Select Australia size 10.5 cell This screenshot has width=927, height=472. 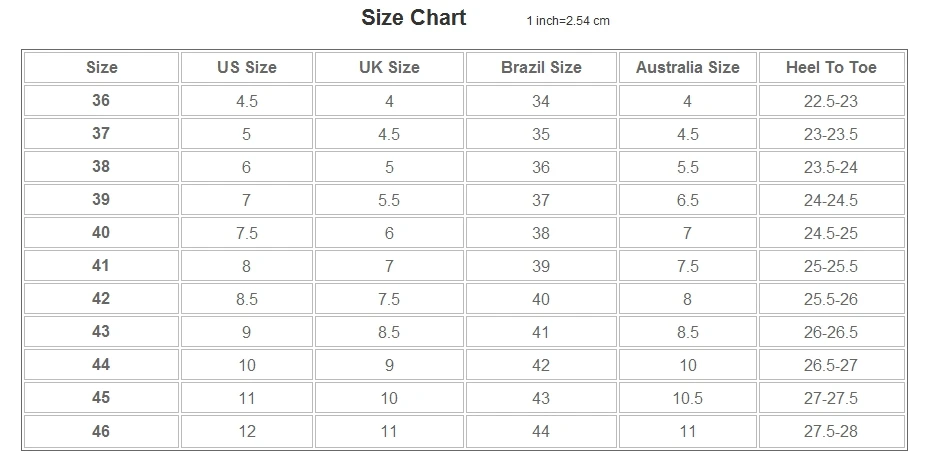pyautogui.click(x=688, y=398)
